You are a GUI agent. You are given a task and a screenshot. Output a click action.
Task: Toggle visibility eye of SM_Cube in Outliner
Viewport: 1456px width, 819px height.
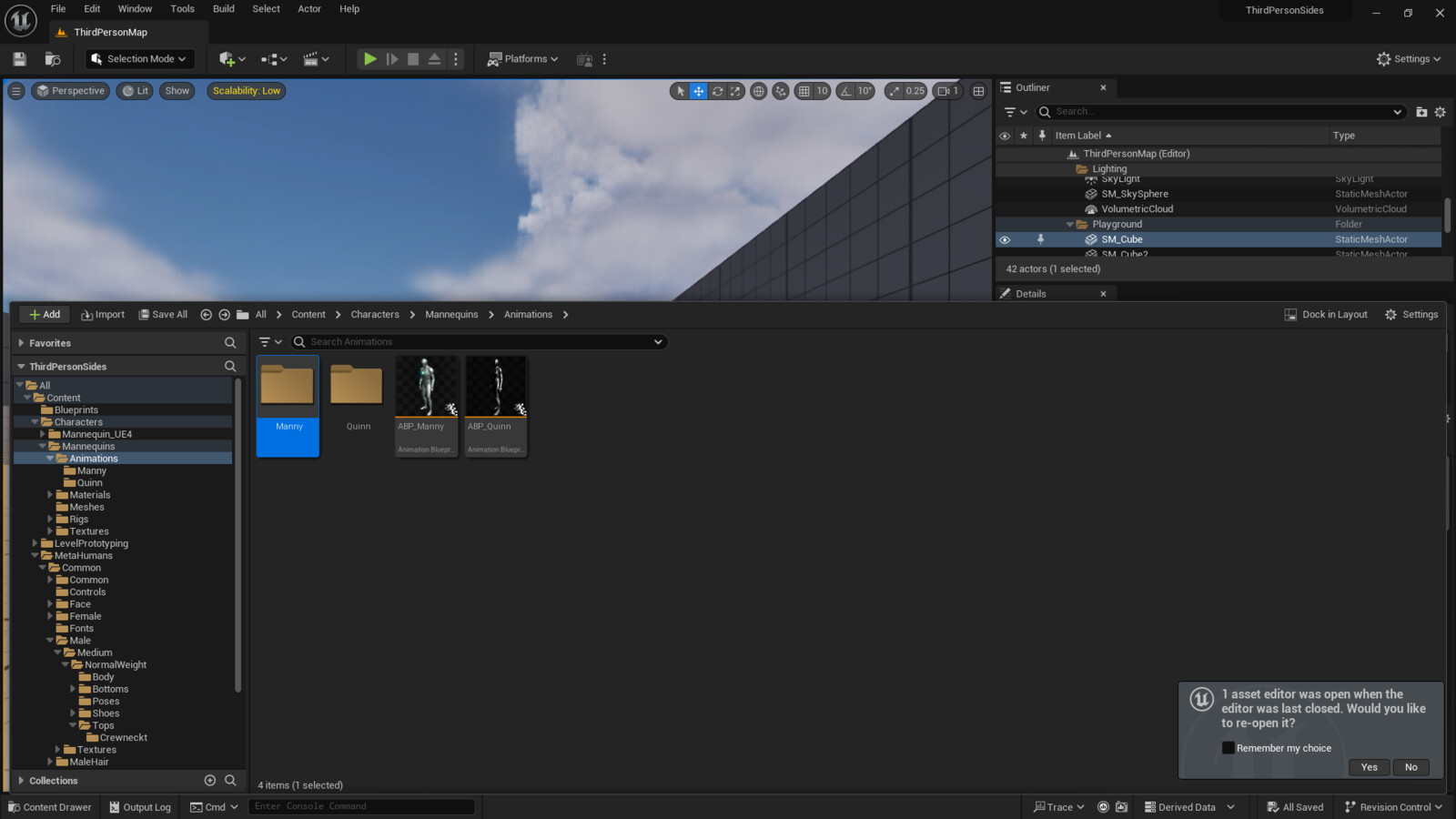pyautogui.click(x=1005, y=240)
